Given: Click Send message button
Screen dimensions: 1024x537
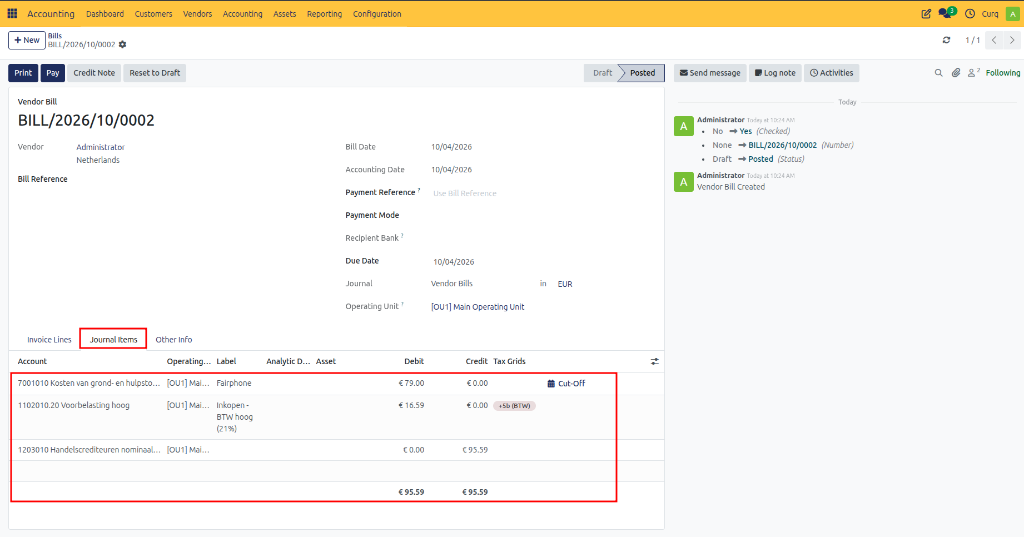Looking at the screenshot, I should [710, 73].
